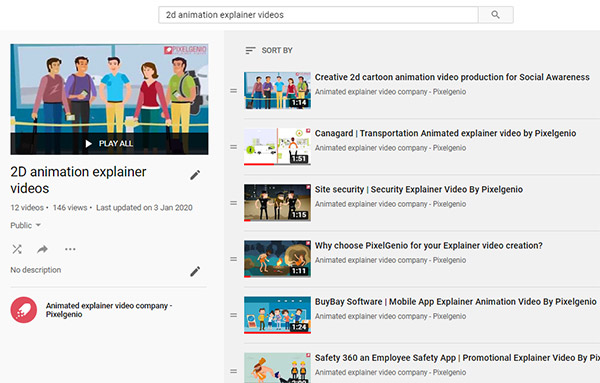
Task: Click the '12 videos' count text
Action: 27,208
